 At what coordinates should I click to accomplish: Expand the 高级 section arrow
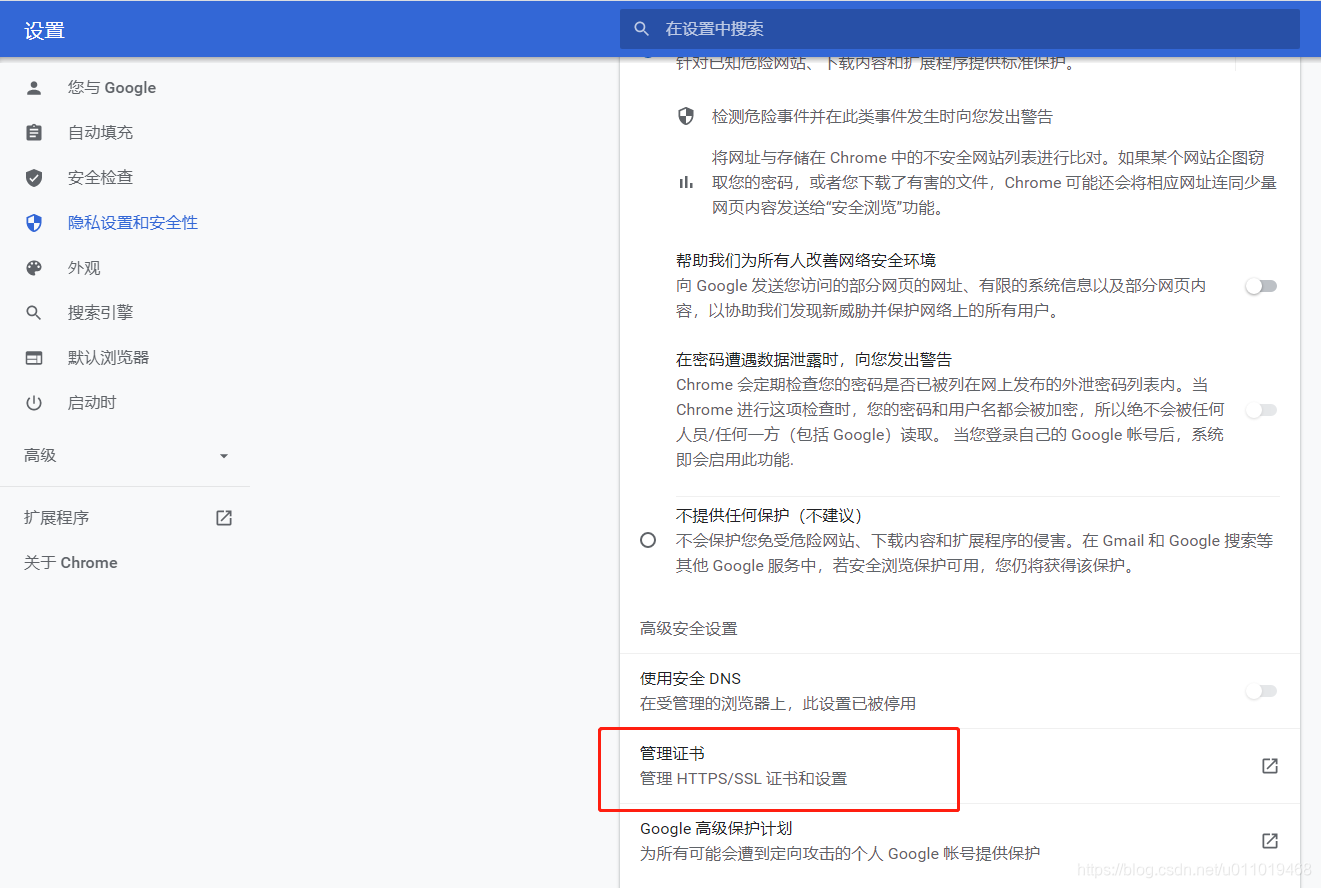tap(224, 456)
